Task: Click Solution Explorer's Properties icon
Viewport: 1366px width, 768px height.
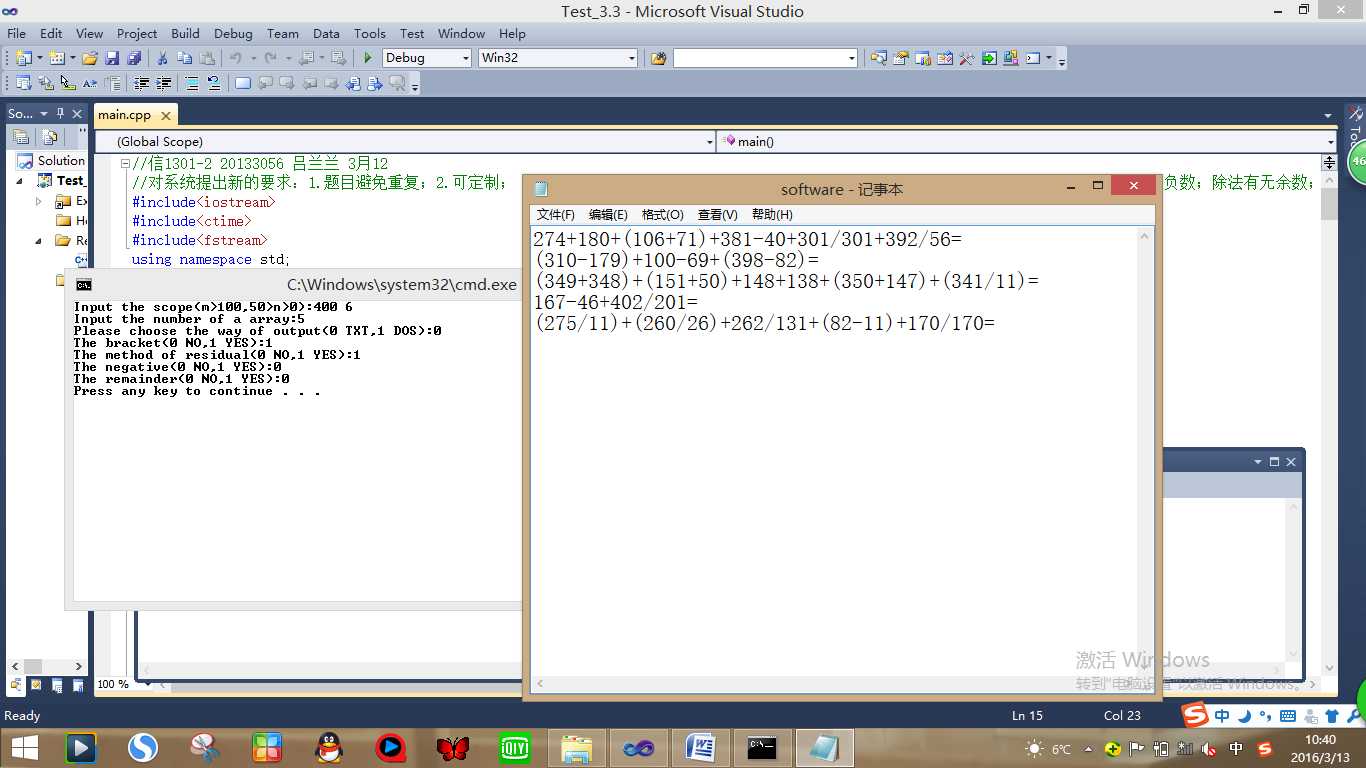Action: [x=21, y=137]
